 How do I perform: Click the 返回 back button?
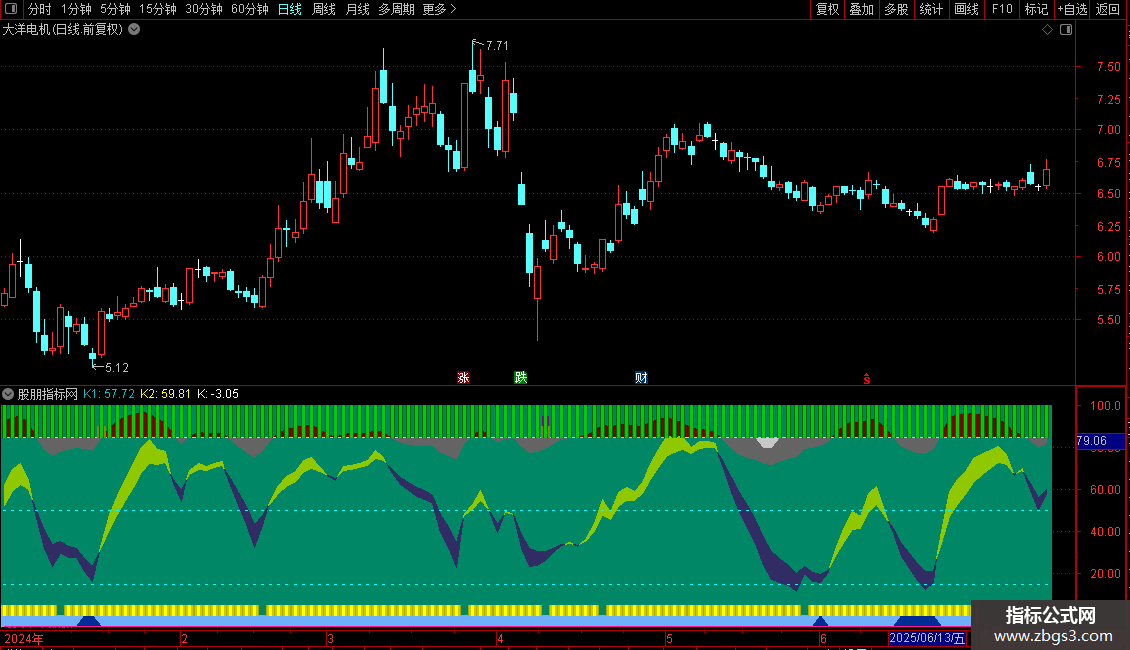pos(1108,9)
